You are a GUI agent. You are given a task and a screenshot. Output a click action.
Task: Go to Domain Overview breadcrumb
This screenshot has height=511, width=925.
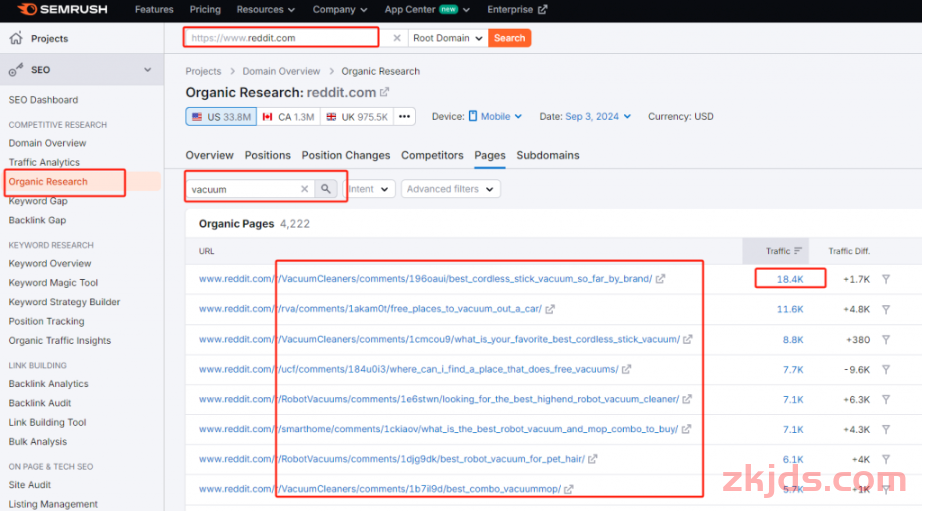(x=281, y=71)
